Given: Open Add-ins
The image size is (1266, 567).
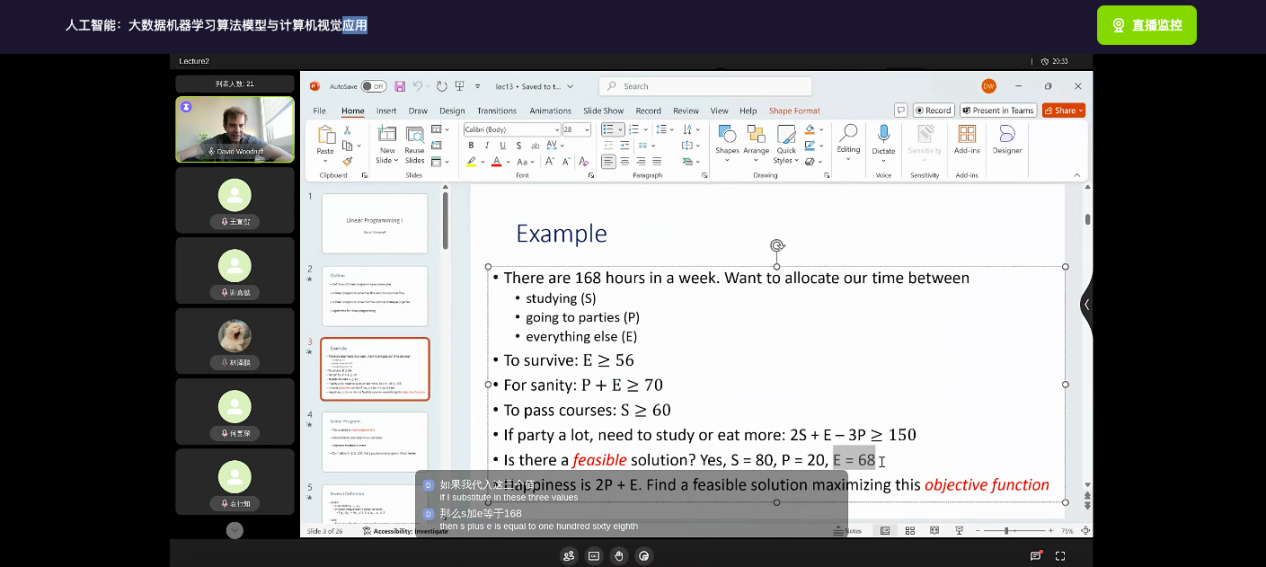Looking at the screenshot, I should [x=967, y=141].
